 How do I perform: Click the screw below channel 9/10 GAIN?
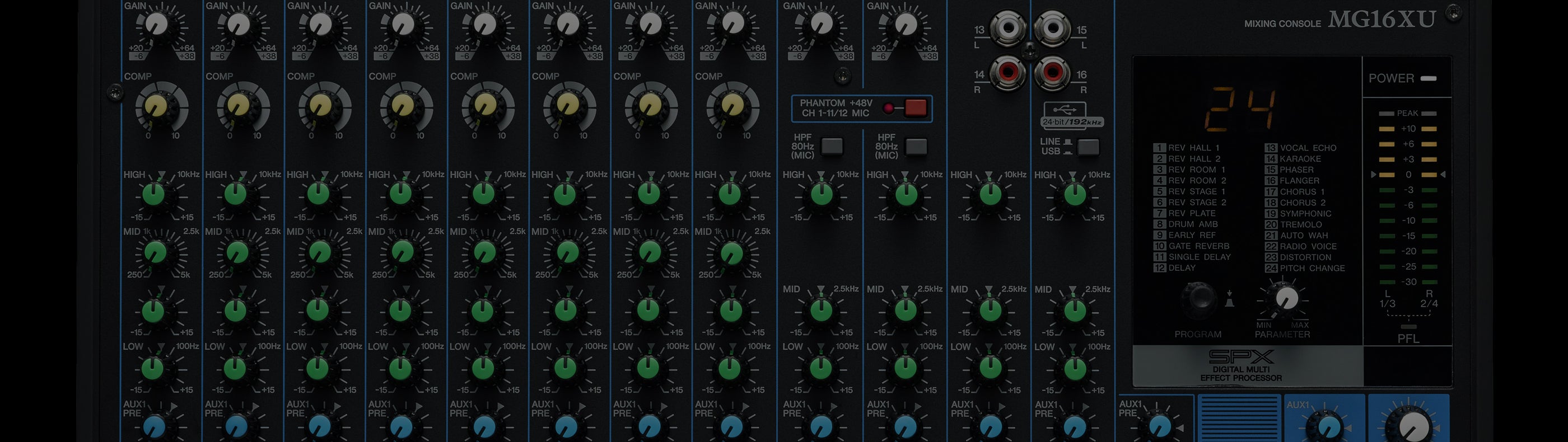(x=842, y=76)
